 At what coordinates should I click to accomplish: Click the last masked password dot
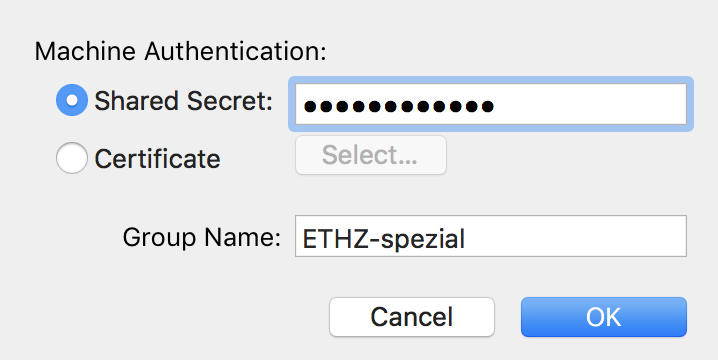point(487,107)
